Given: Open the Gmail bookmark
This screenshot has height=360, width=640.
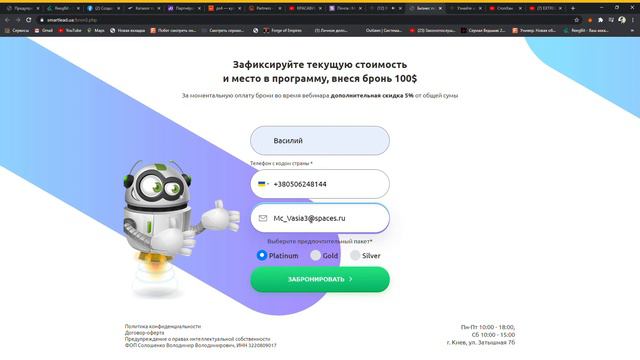Looking at the screenshot, I should pyautogui.click(x=44, y=30).
